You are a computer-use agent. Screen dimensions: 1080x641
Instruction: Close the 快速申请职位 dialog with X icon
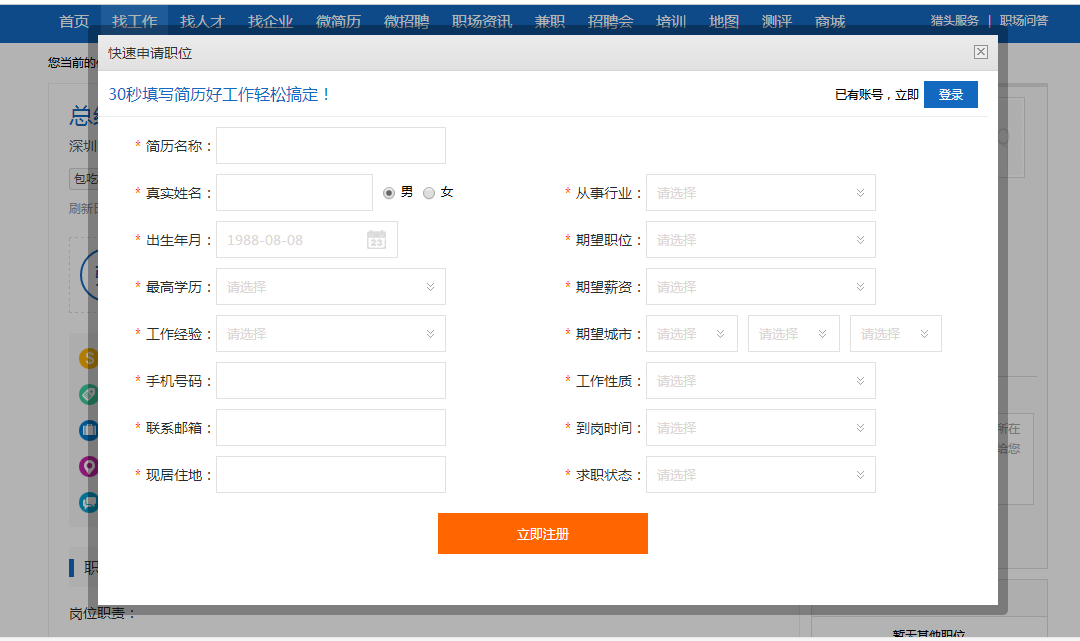pos(981,52)
